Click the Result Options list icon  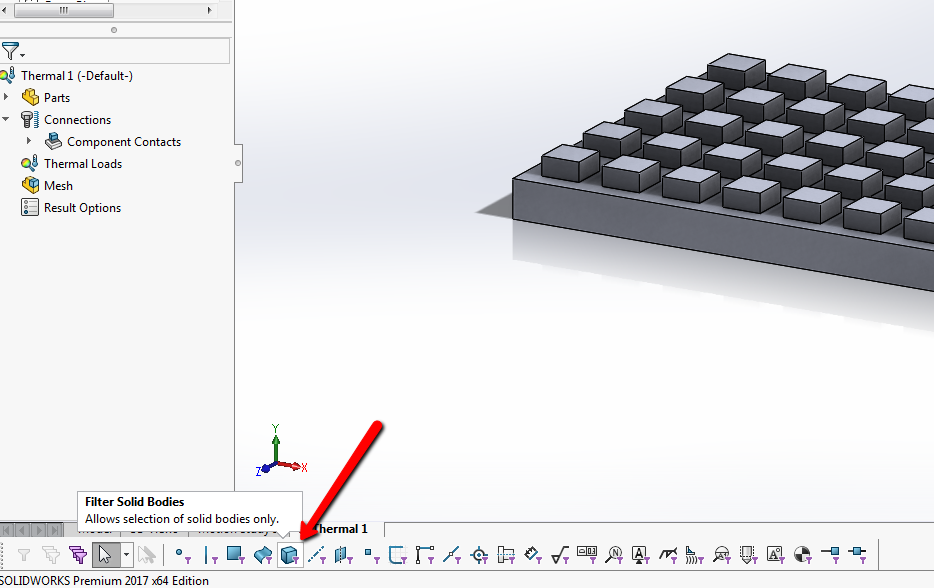pos(30,207)
